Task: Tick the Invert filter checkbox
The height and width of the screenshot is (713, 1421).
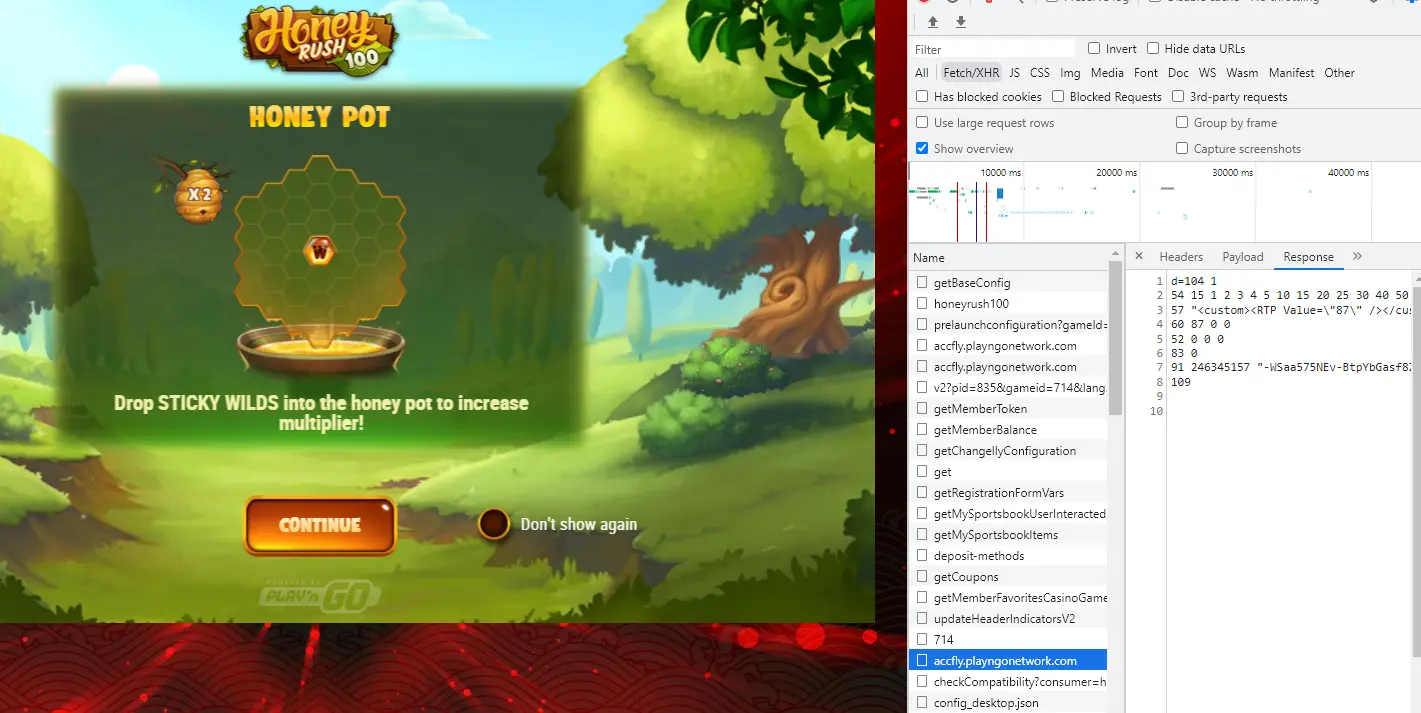Action: (1094, 48)
